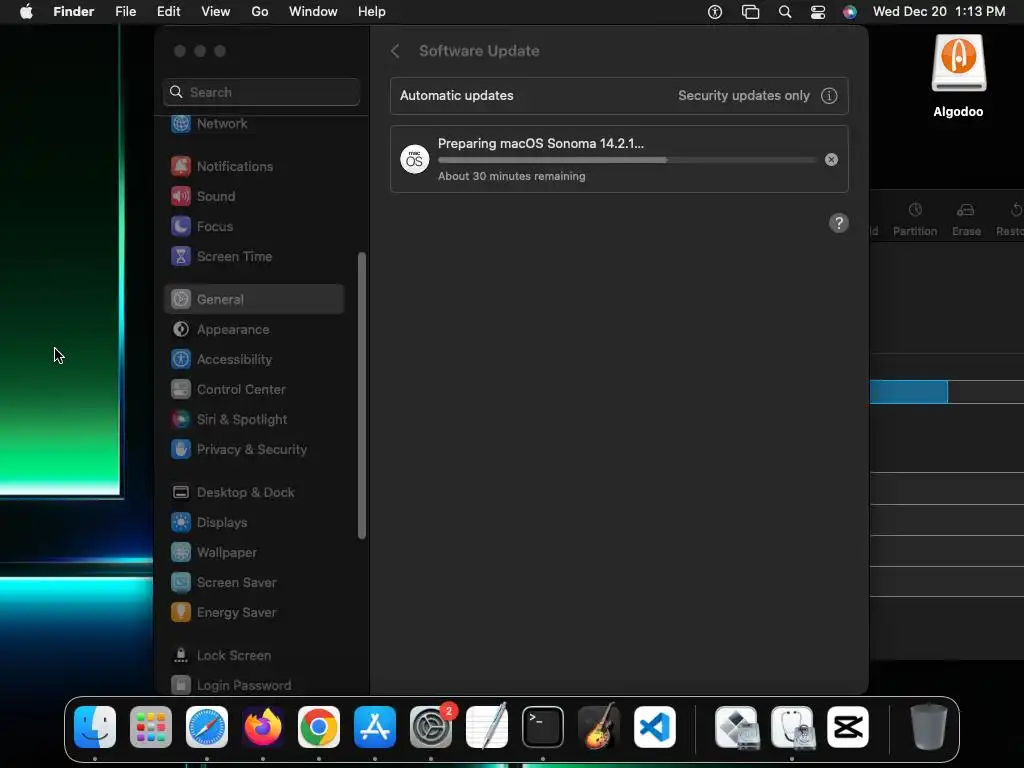
Task: Open App Store from the Dock
Action: pos(375,727)
